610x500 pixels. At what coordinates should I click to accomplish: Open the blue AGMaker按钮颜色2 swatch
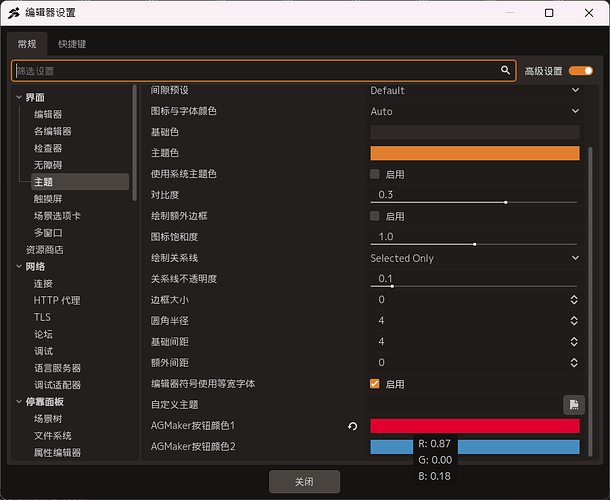pyautogui.click(x=475, y=447)
